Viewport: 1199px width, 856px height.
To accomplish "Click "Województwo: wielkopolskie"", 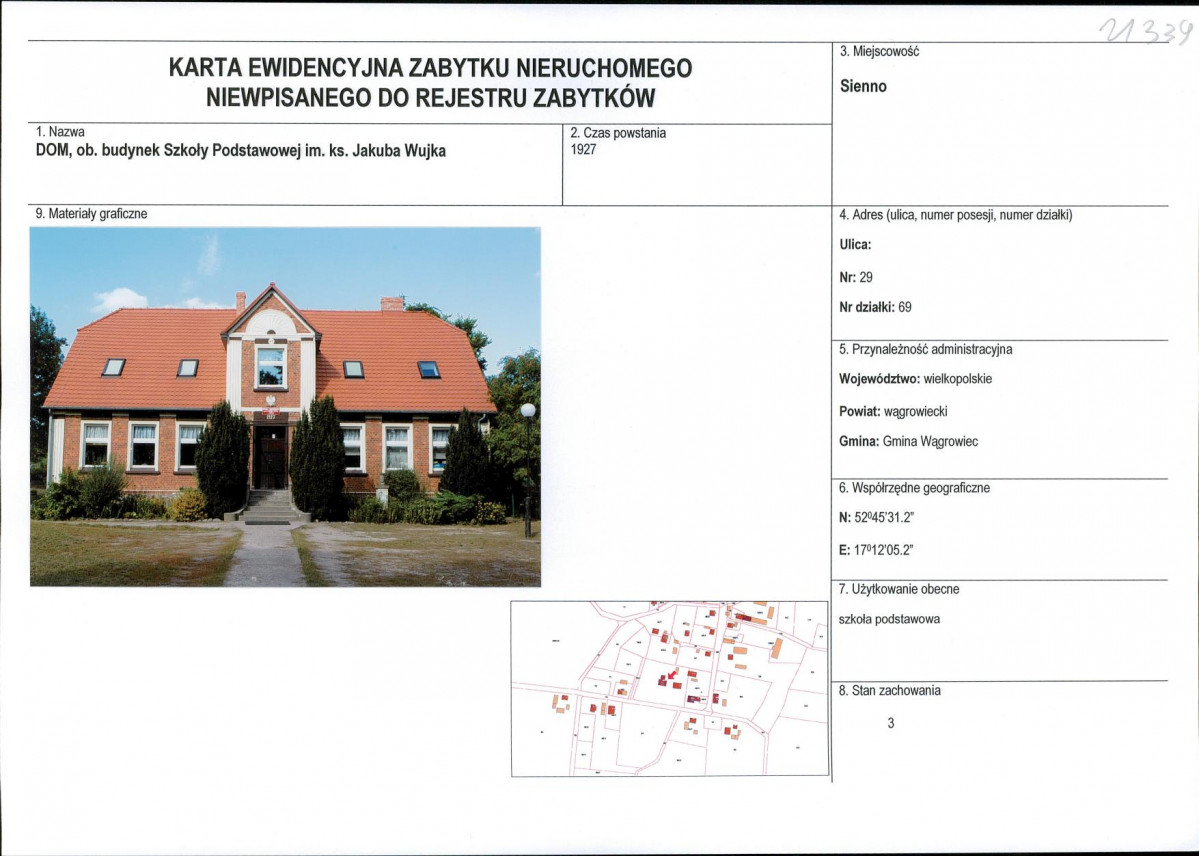I will tap(915, 379).
